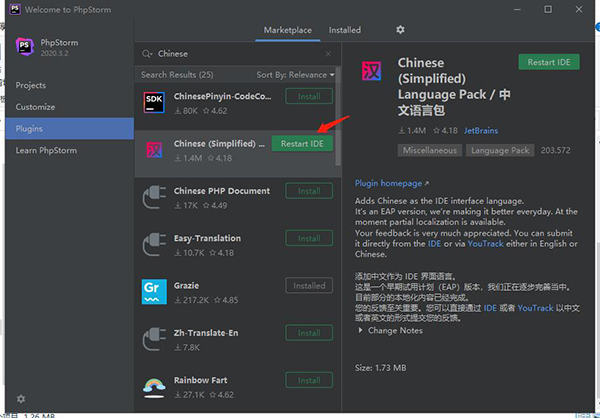This screenshot has width=600, height=418.
Task: Click the Language Pack tag
Action: (x=500, y=150)
